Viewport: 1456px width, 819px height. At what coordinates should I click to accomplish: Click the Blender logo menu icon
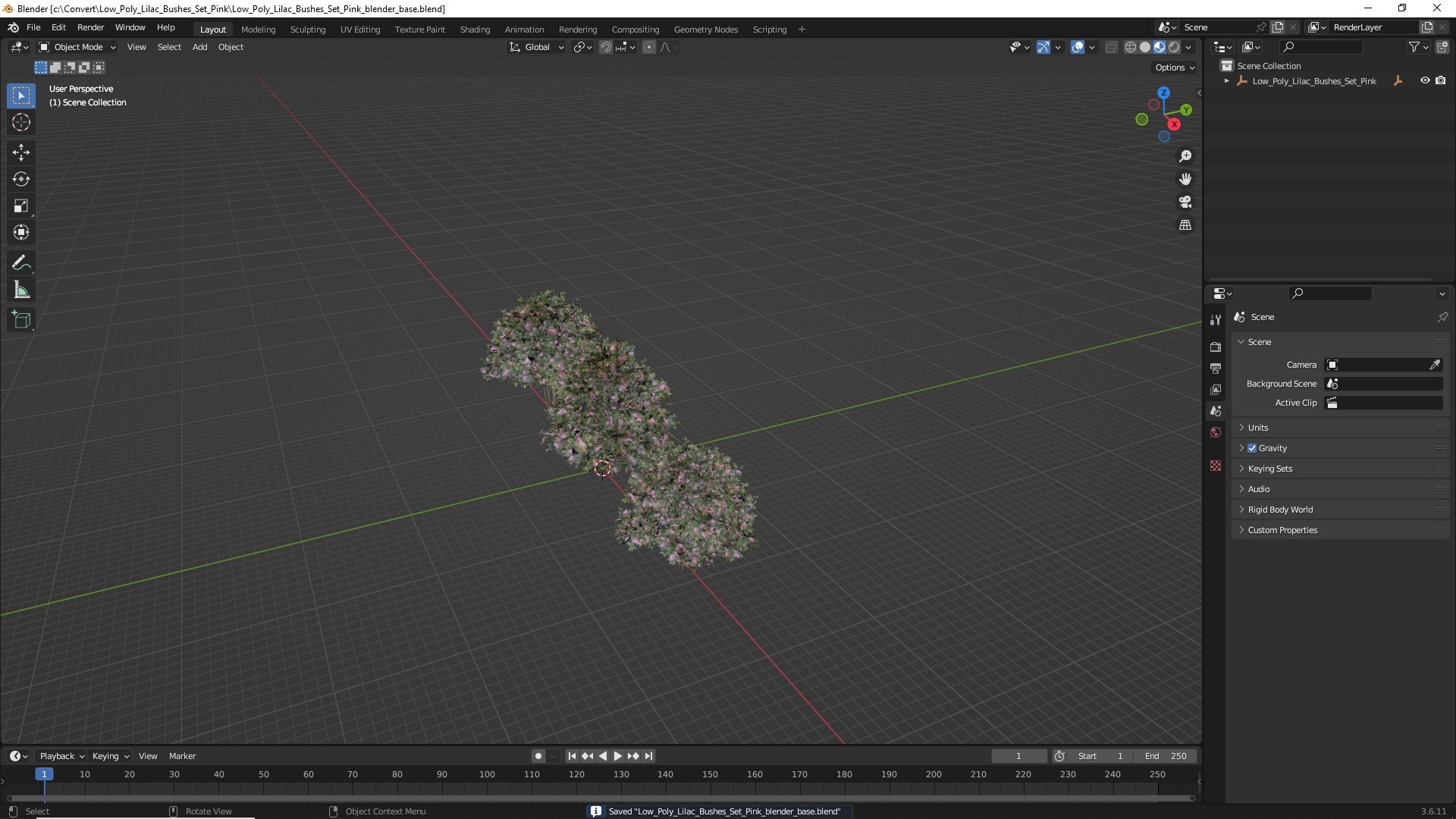(13, 27)
